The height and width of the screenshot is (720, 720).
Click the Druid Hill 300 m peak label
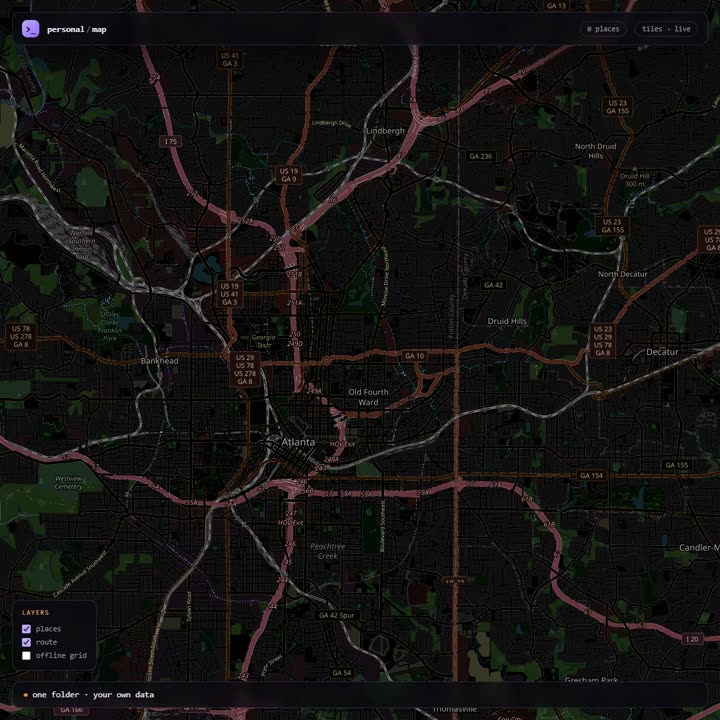tap(635, 180)
